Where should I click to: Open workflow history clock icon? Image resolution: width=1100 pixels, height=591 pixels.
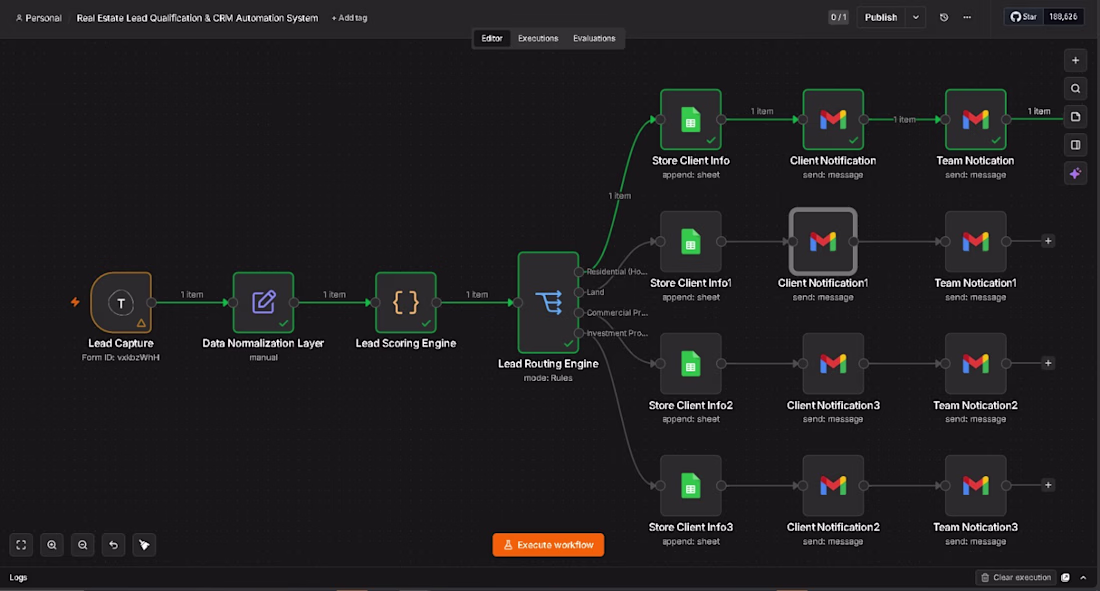click(x=944, y=18)
